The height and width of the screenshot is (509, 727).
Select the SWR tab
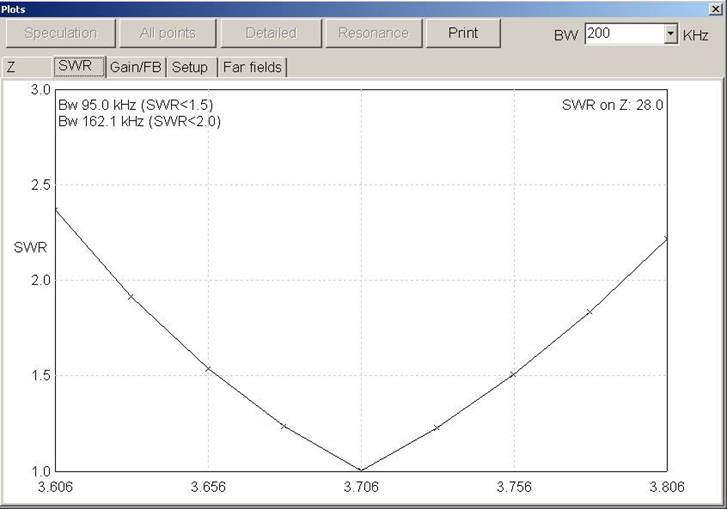click(80, 66)
